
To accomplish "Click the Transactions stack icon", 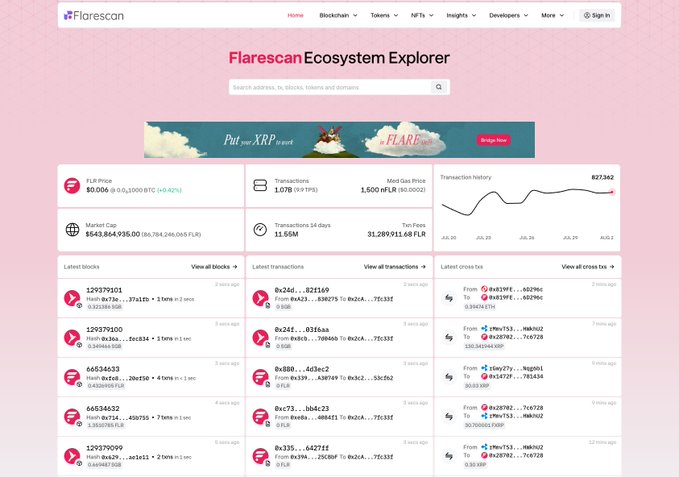I will (x=260, y=185).
